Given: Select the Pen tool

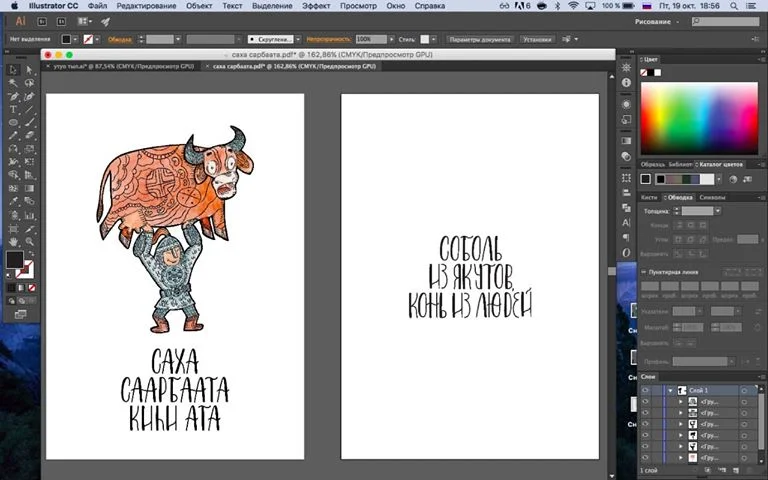Looking at the screenshot, I should click(x=13, y=96).
